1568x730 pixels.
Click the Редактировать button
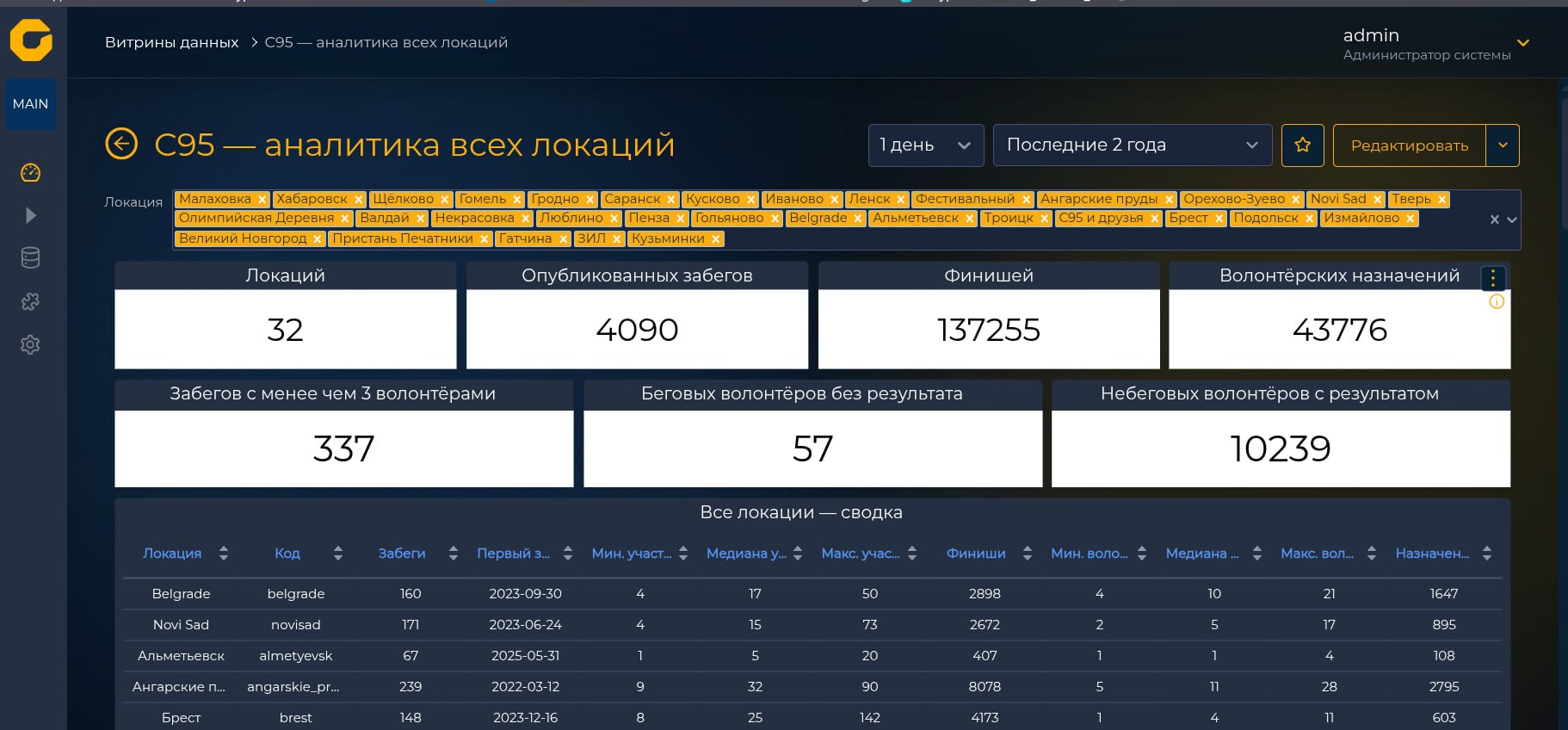click(x=1410, y=145)
